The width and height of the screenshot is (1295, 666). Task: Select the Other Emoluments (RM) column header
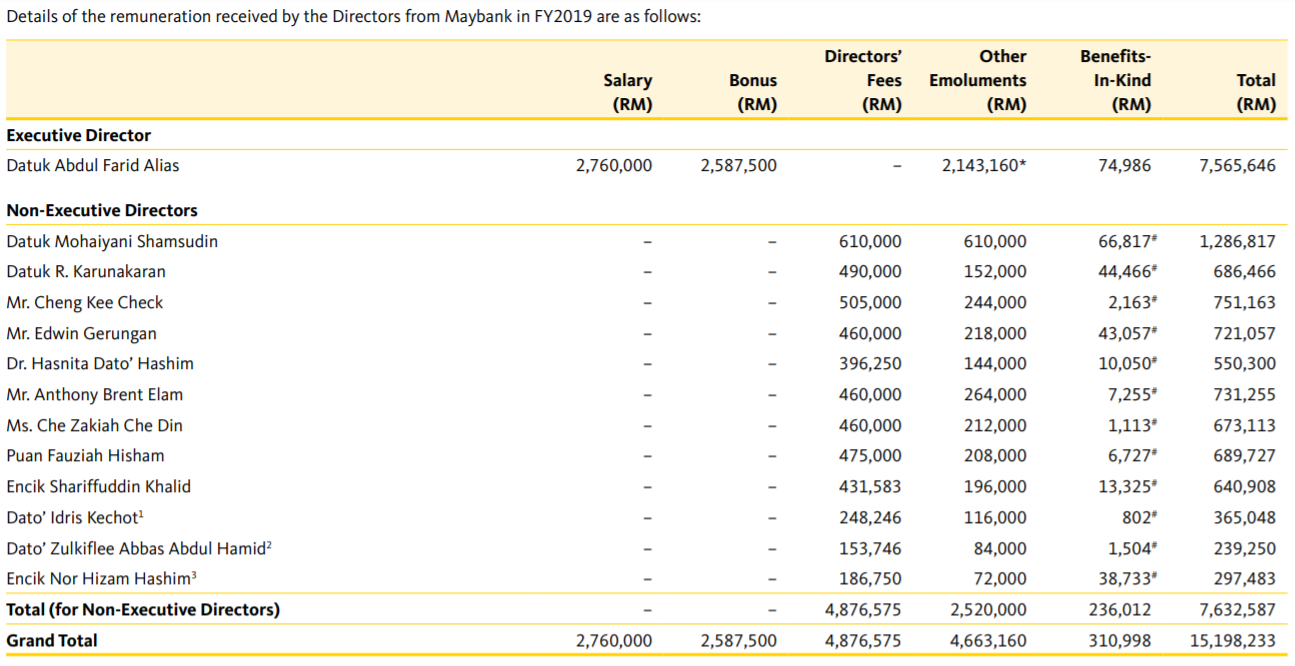[x=978, y=80]
